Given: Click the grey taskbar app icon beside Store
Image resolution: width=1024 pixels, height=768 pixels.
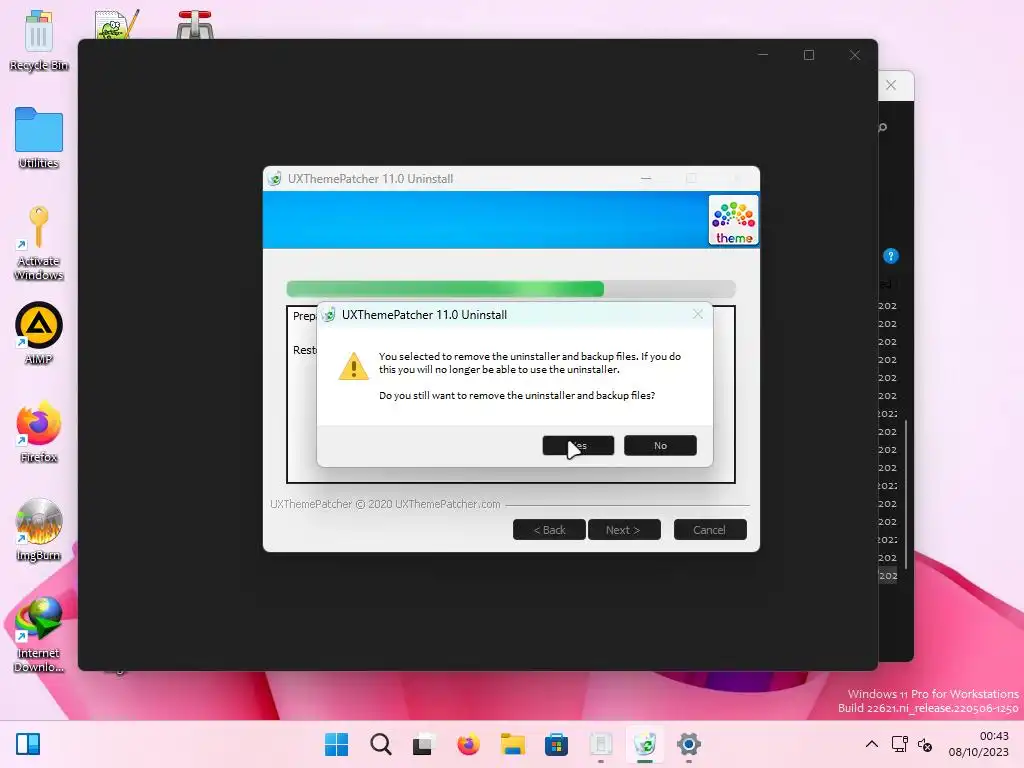Looking at the screenshot, I should point(600,744).
